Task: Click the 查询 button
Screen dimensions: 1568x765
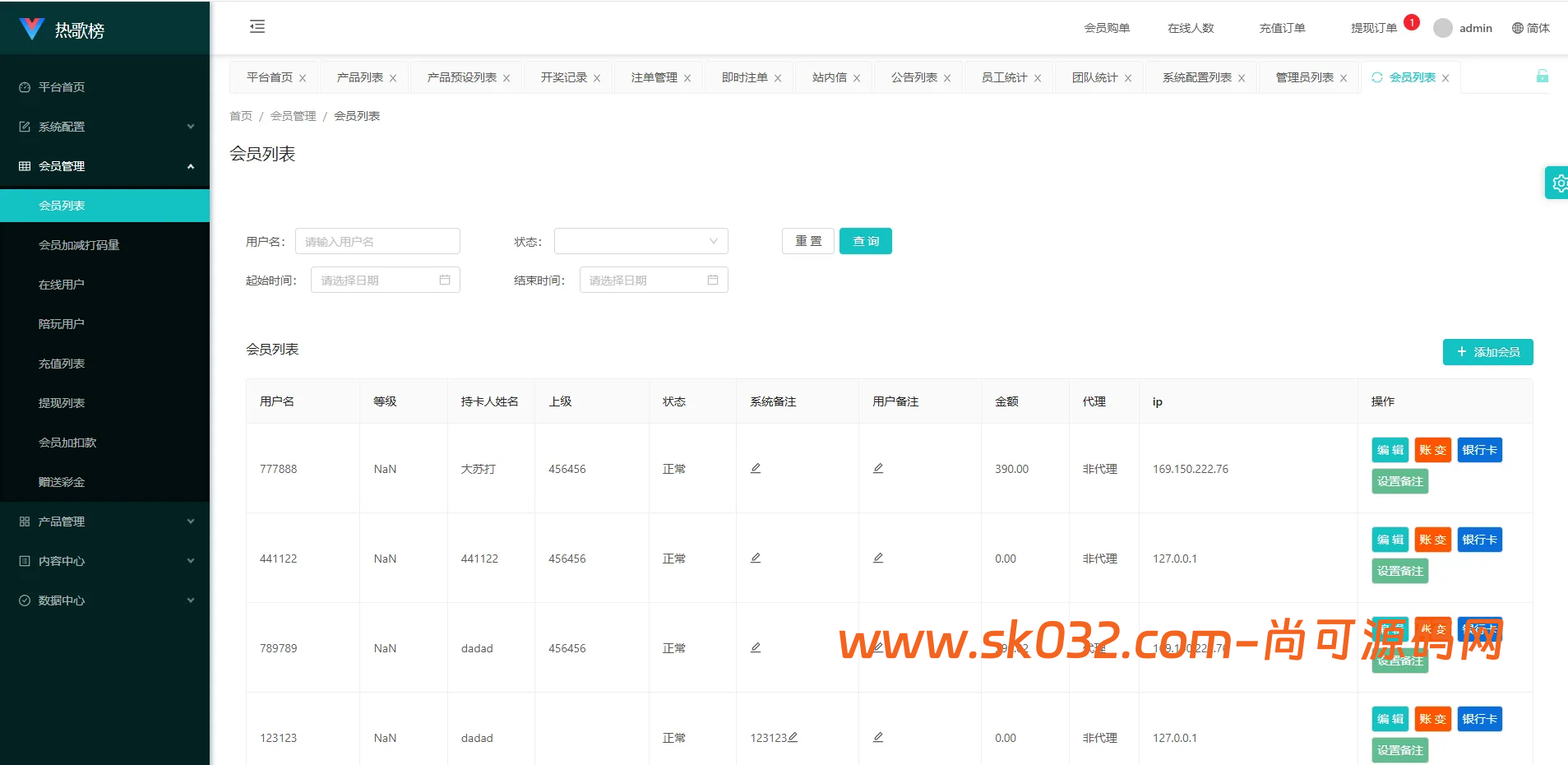Action: tap(866, 241)
